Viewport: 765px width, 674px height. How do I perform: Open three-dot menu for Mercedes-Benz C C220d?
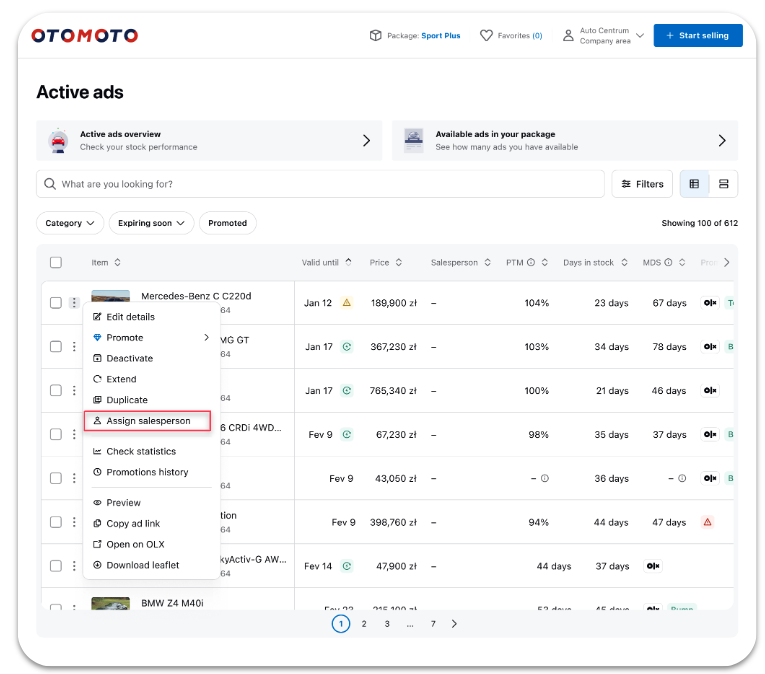point(74,303)
